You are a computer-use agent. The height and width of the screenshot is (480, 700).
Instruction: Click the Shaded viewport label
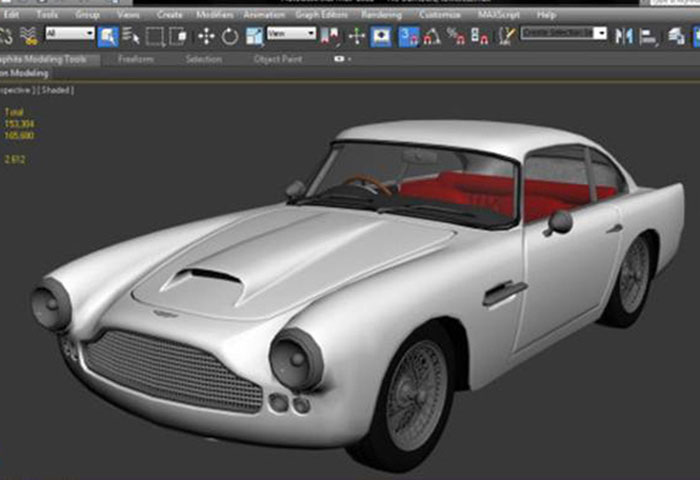[x=58, y=90]
